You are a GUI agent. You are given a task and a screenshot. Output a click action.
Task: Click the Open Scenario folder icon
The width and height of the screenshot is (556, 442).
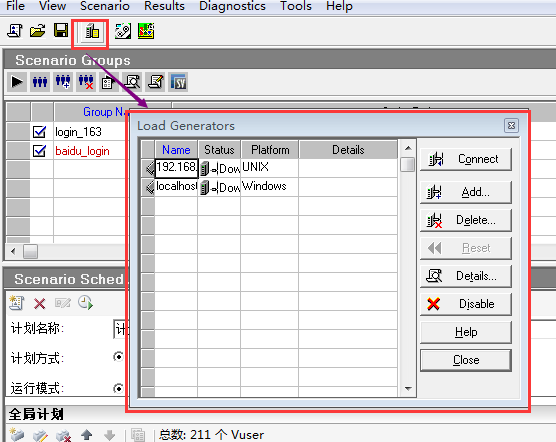[x=38, y=31]
